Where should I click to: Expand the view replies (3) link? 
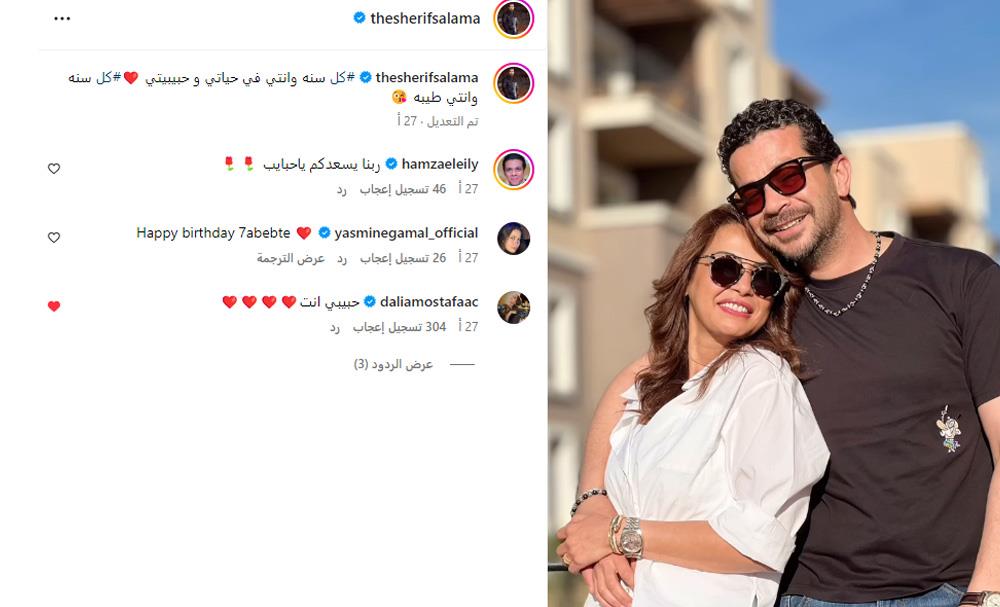click(393, 364)
